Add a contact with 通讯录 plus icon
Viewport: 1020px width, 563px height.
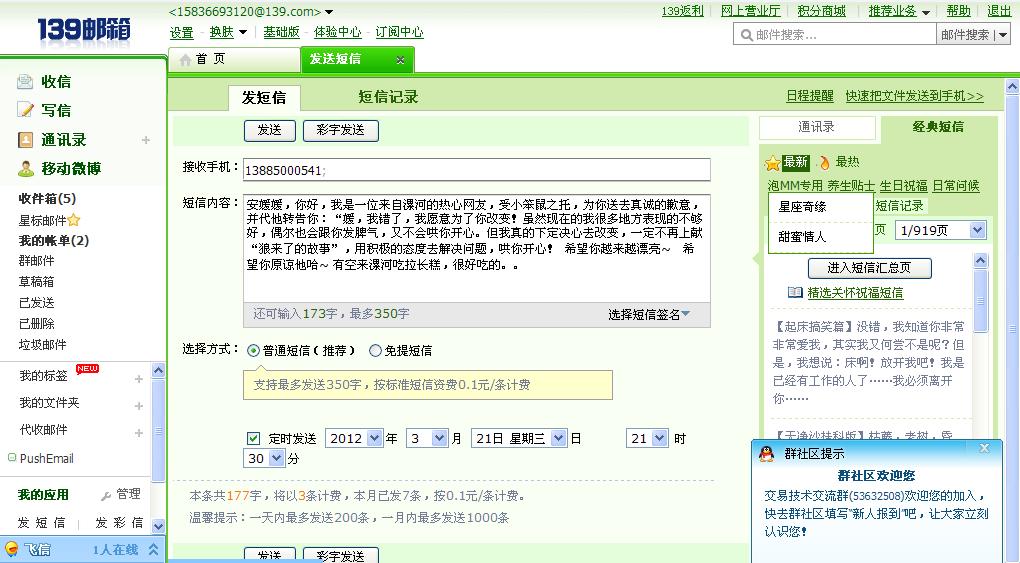pyautogui.click(x=146, y=140)
